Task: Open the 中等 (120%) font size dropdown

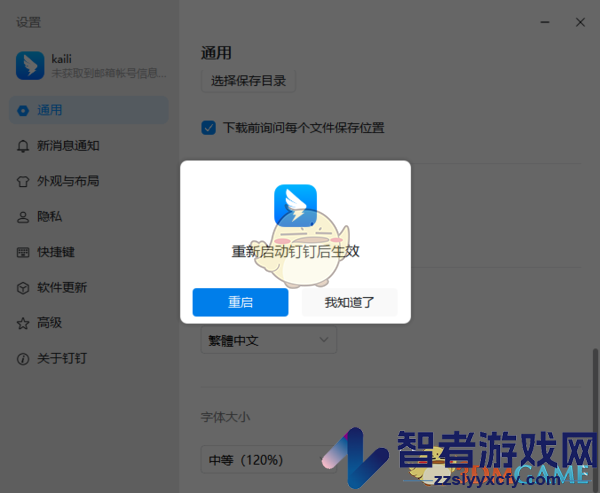Action: pos(269,459)
